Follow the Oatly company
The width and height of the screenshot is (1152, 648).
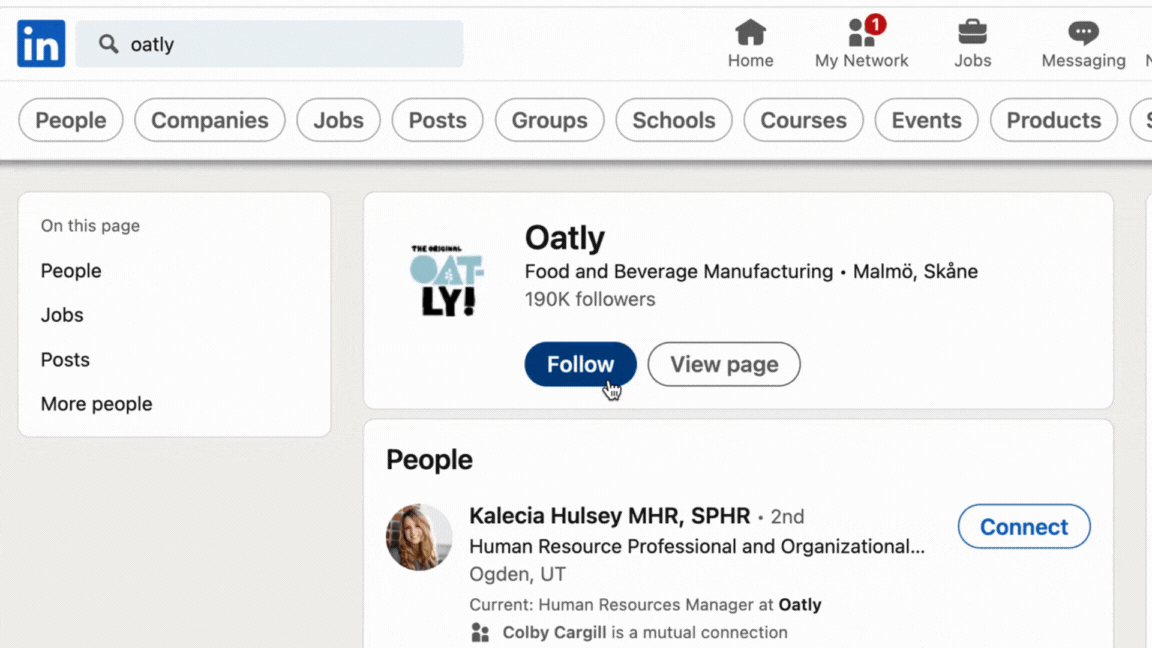point(580,364)
